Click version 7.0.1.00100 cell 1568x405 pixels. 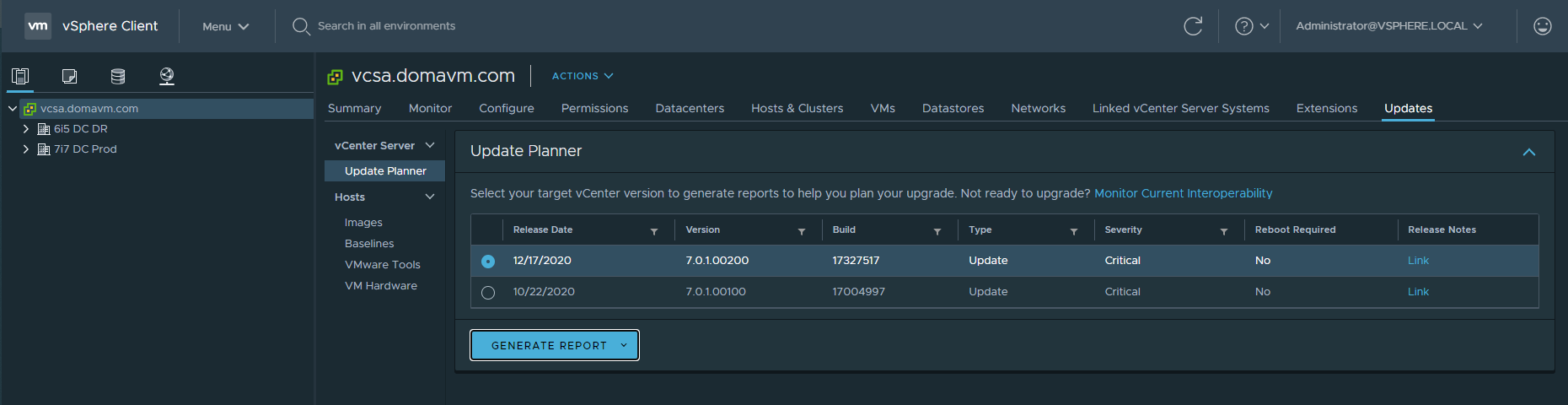(716, 292)
